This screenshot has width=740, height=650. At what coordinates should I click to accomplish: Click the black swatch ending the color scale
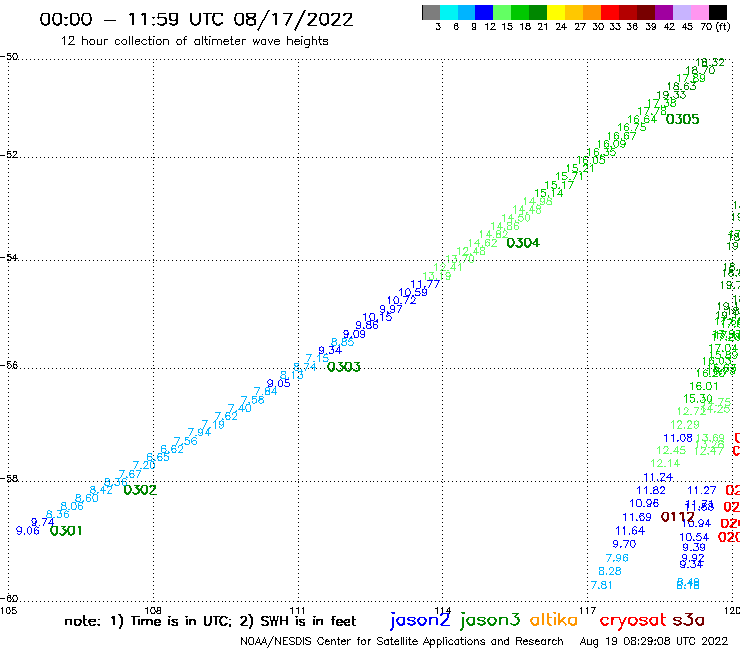(717, 12)
